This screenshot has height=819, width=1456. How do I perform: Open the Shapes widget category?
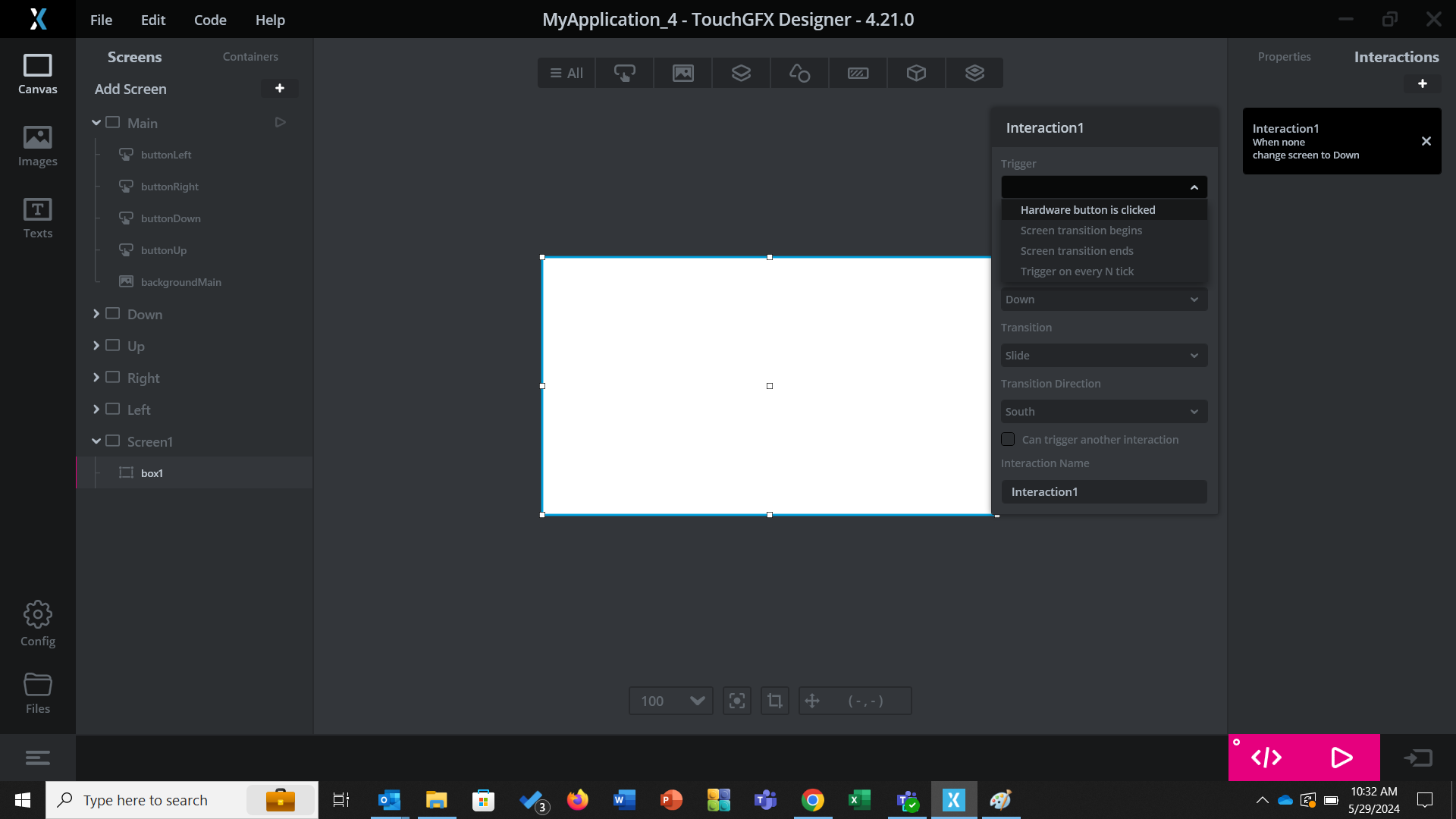click(799, 73)
